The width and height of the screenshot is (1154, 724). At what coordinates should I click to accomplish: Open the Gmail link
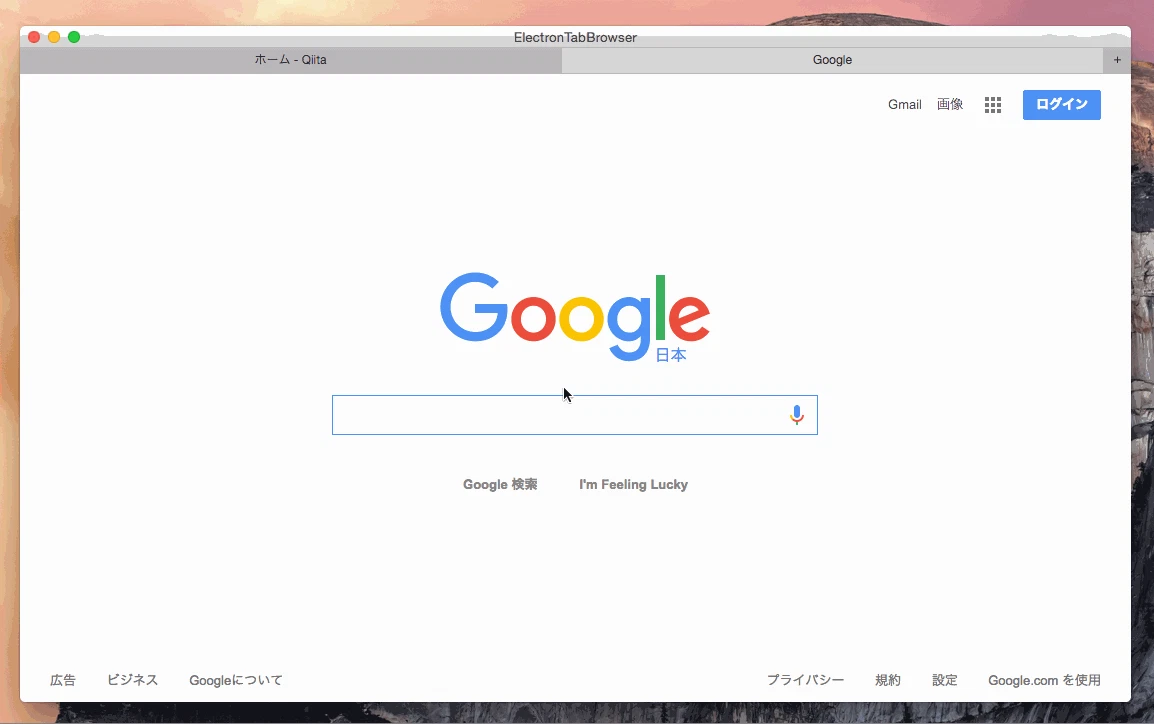point(905,104)
